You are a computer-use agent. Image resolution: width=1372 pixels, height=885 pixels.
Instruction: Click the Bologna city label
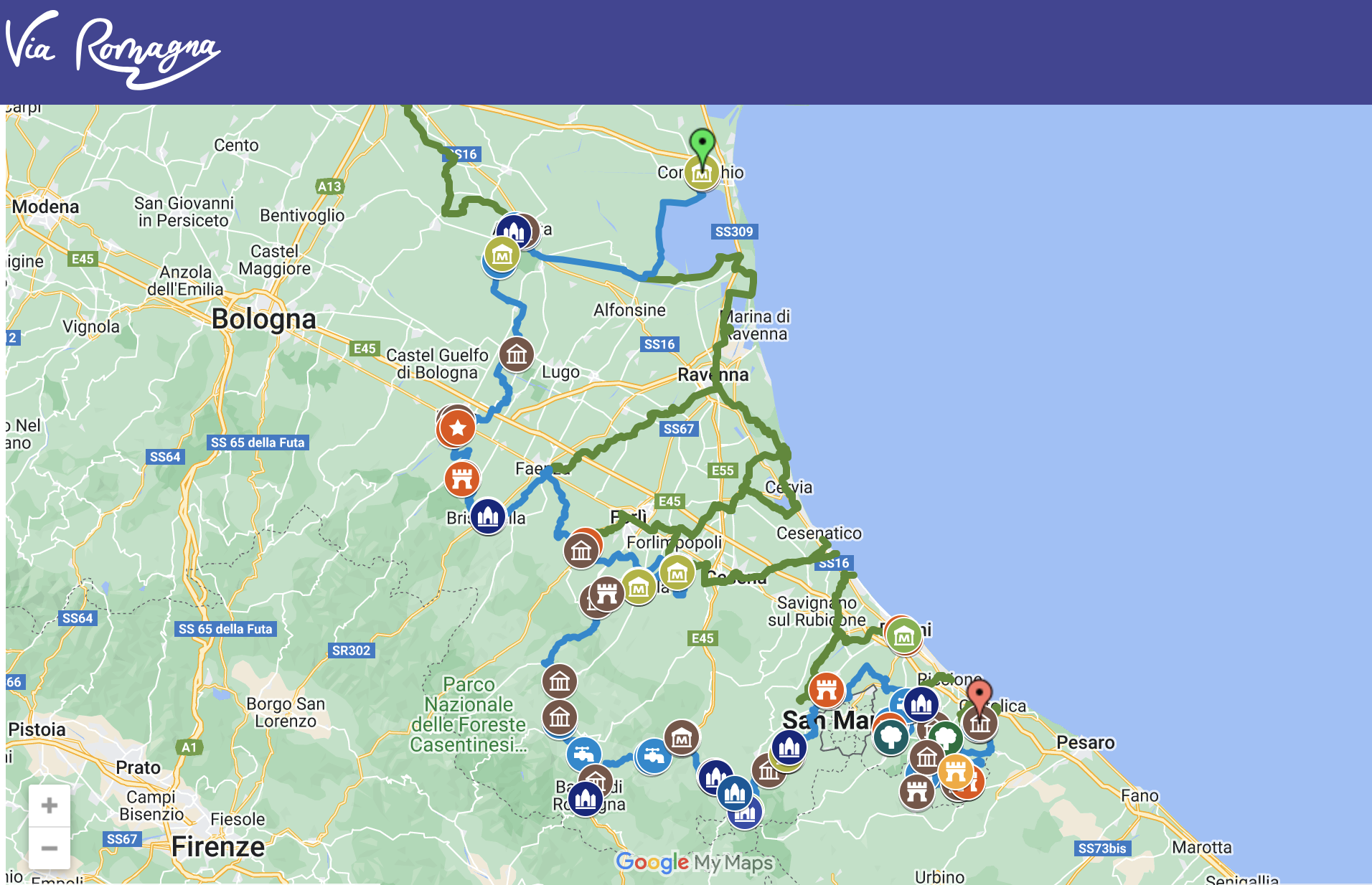coord(263,319)
